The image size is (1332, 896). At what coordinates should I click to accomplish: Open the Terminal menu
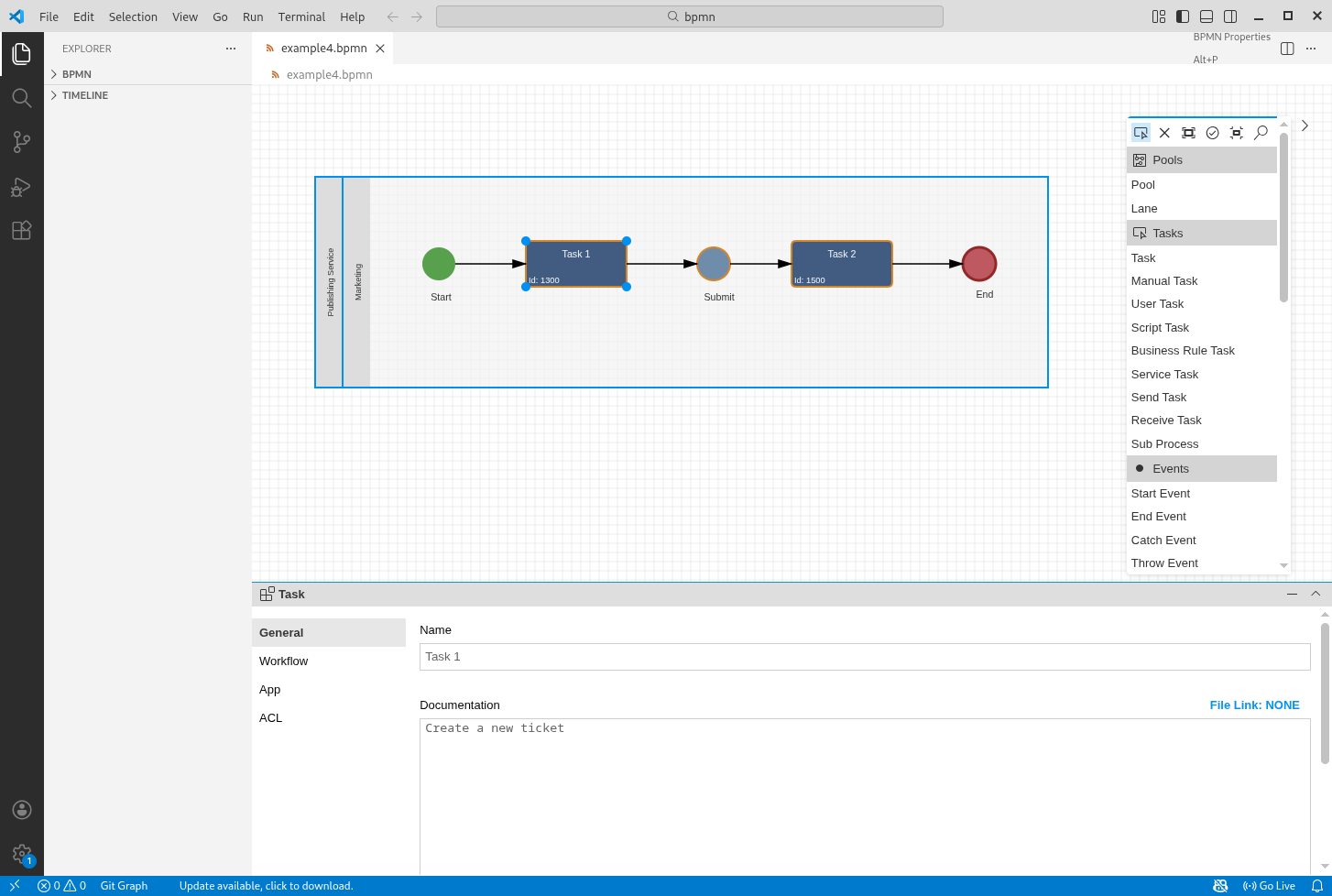[x=301, y=16]
